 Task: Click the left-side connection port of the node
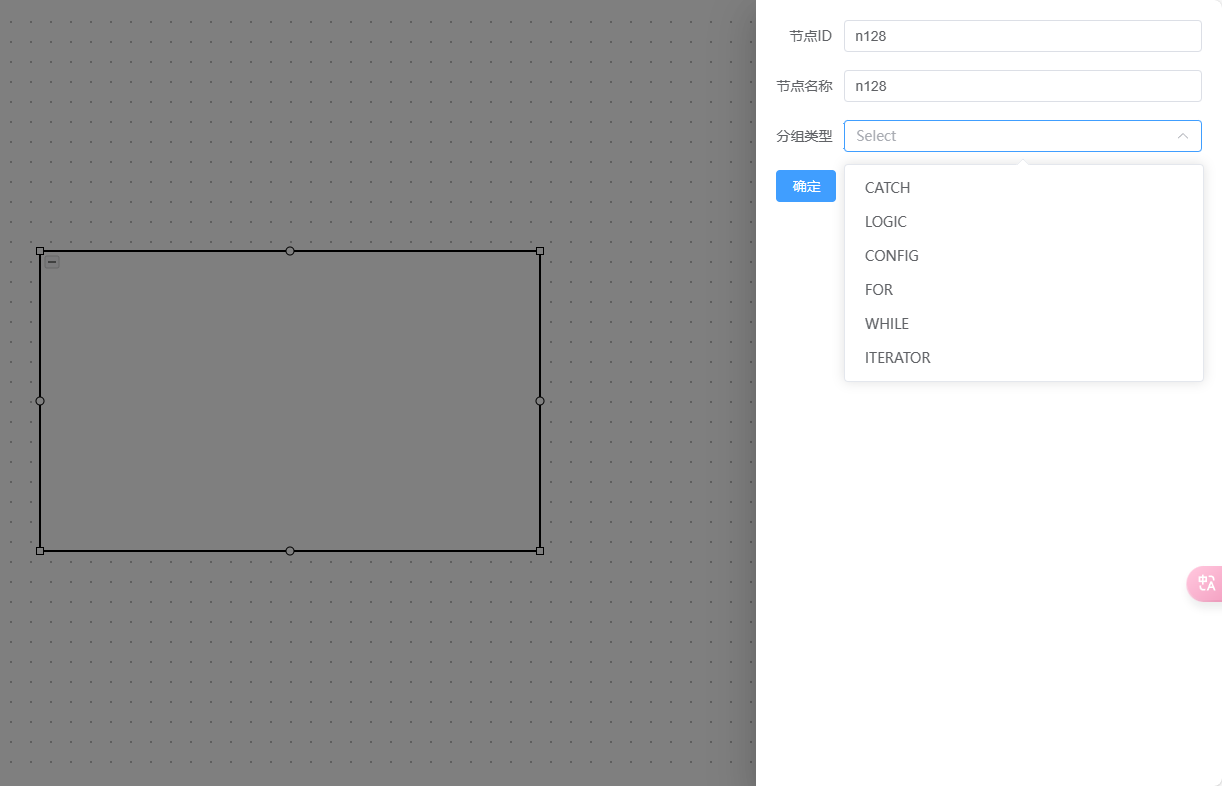pyautogui.click(x=40, y=401)
